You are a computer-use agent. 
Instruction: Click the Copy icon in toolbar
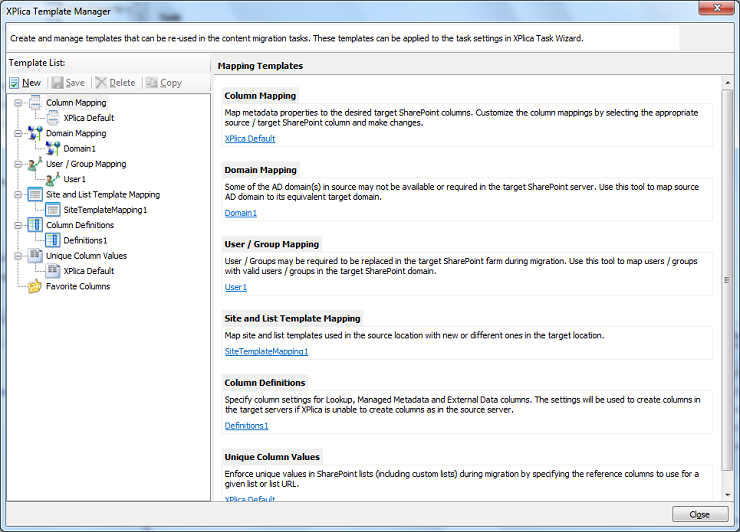[151, 83]
